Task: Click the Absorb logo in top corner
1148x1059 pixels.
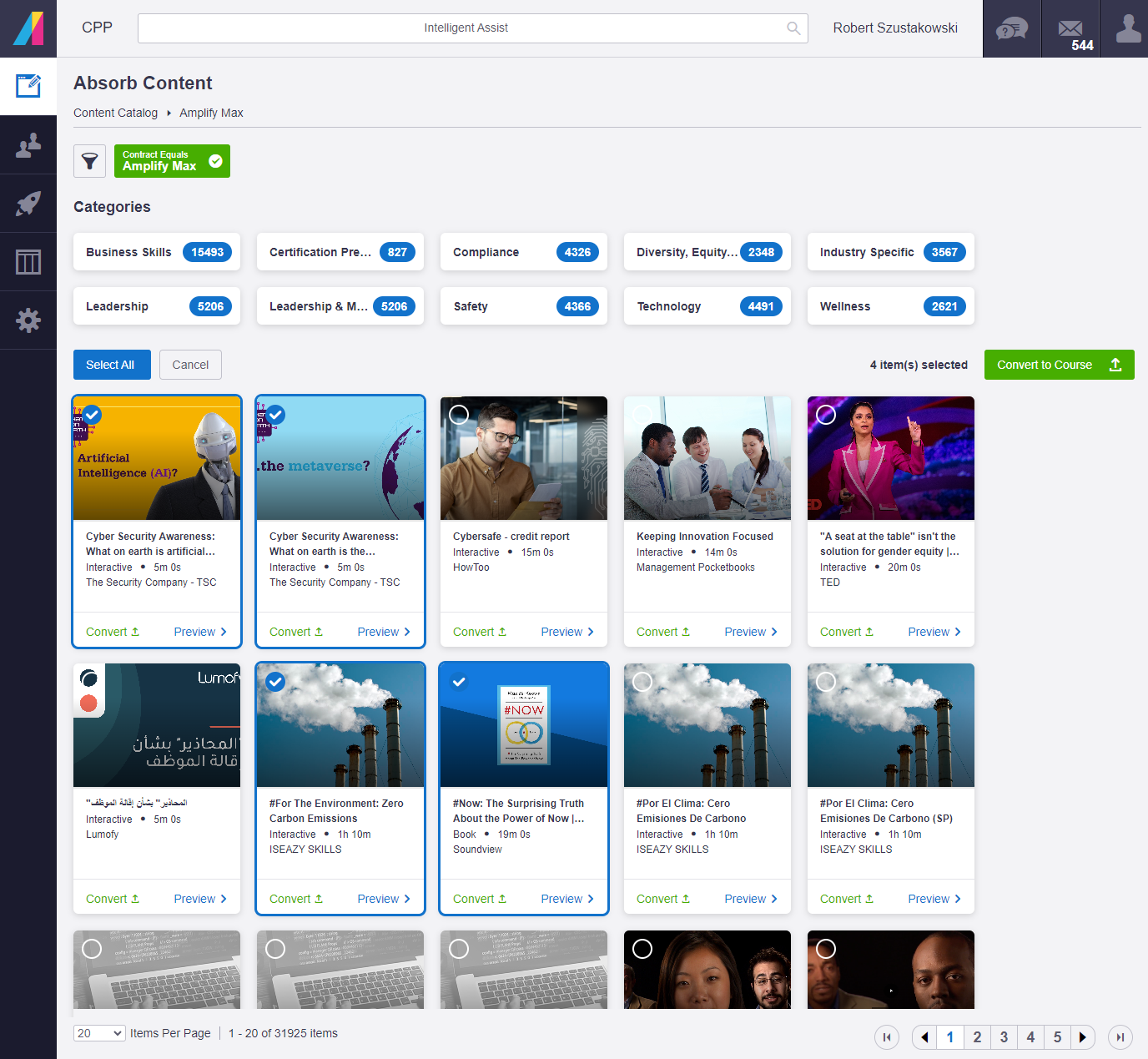Action: [x=28, y=28]
